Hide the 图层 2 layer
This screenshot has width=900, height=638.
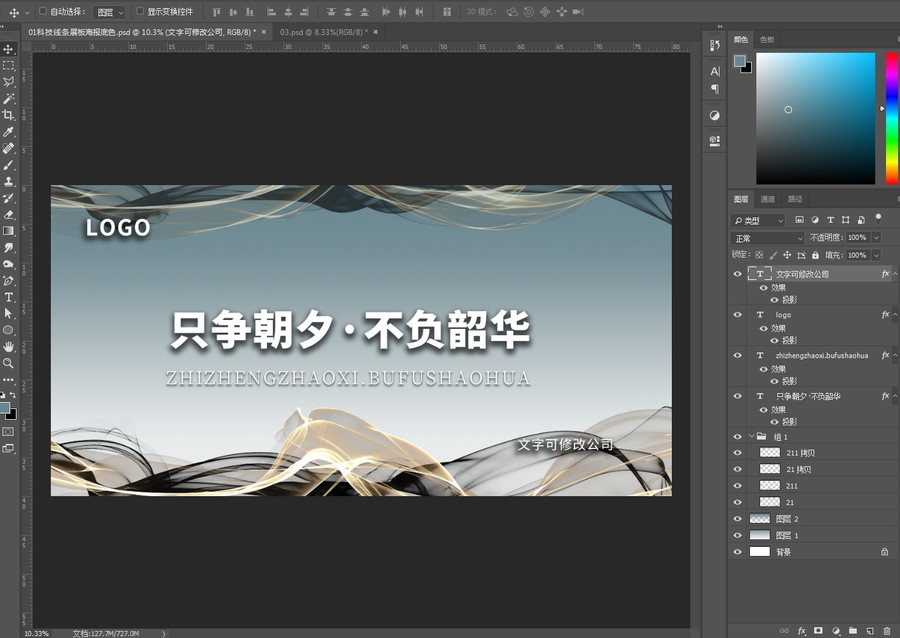pos(738,519)
